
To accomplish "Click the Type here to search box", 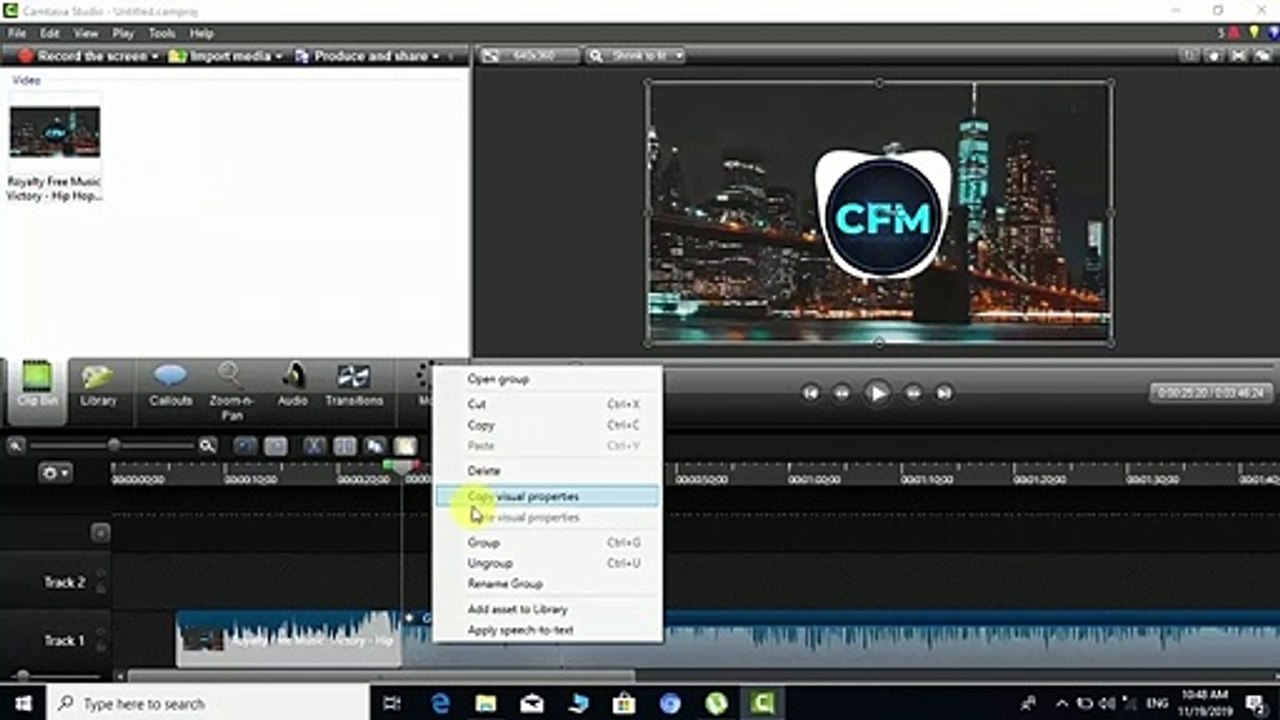I will (x=209, y=703).
